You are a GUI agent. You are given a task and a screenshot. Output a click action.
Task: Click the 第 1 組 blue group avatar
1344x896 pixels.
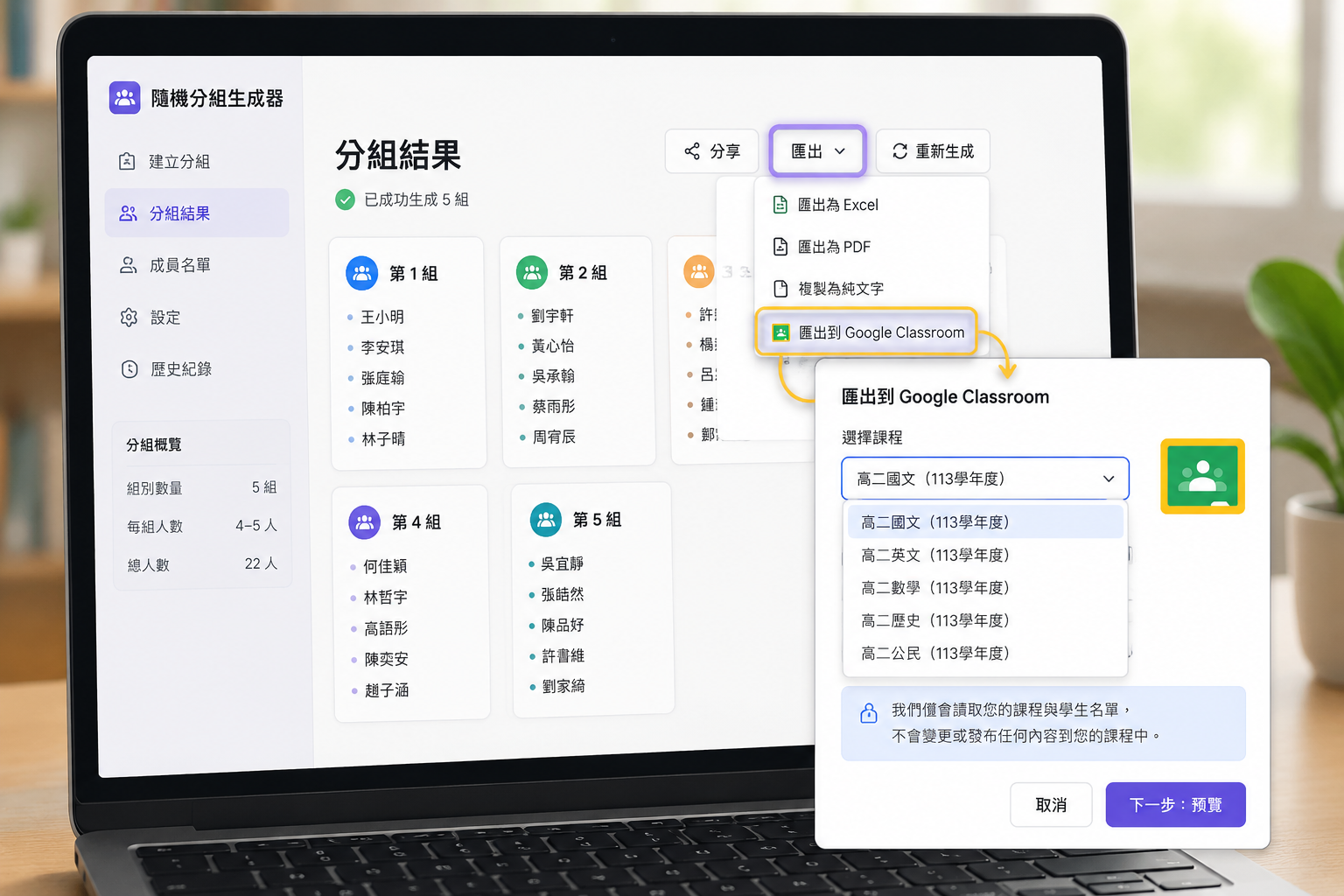point(362,273)
